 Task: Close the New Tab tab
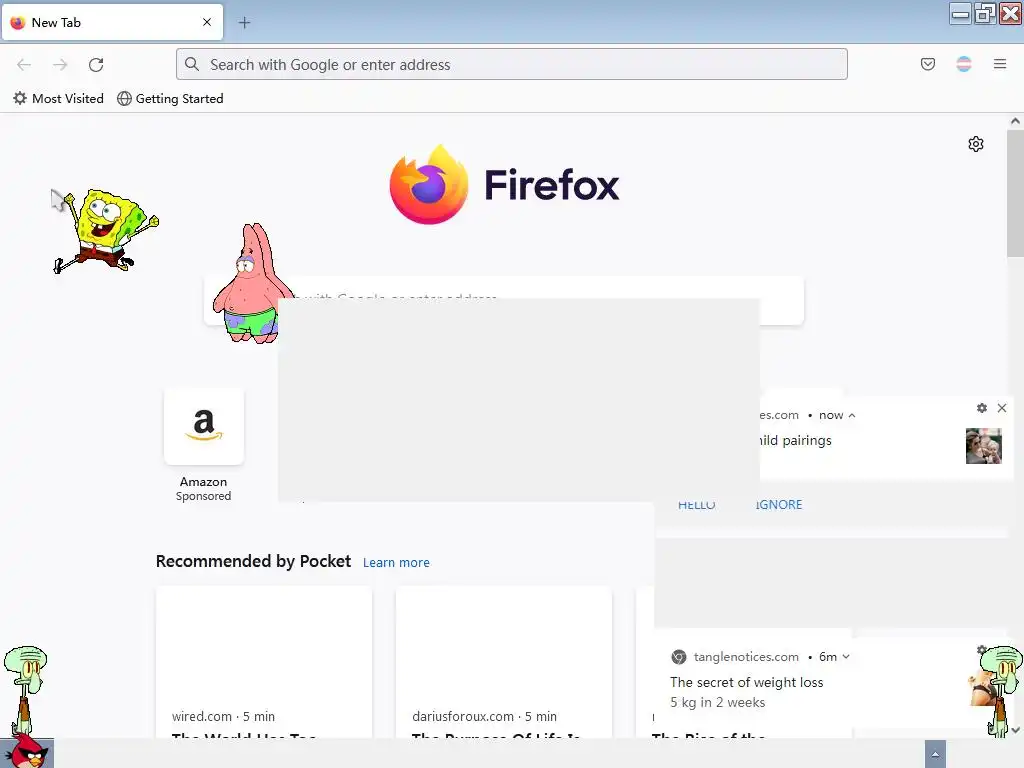207,22
